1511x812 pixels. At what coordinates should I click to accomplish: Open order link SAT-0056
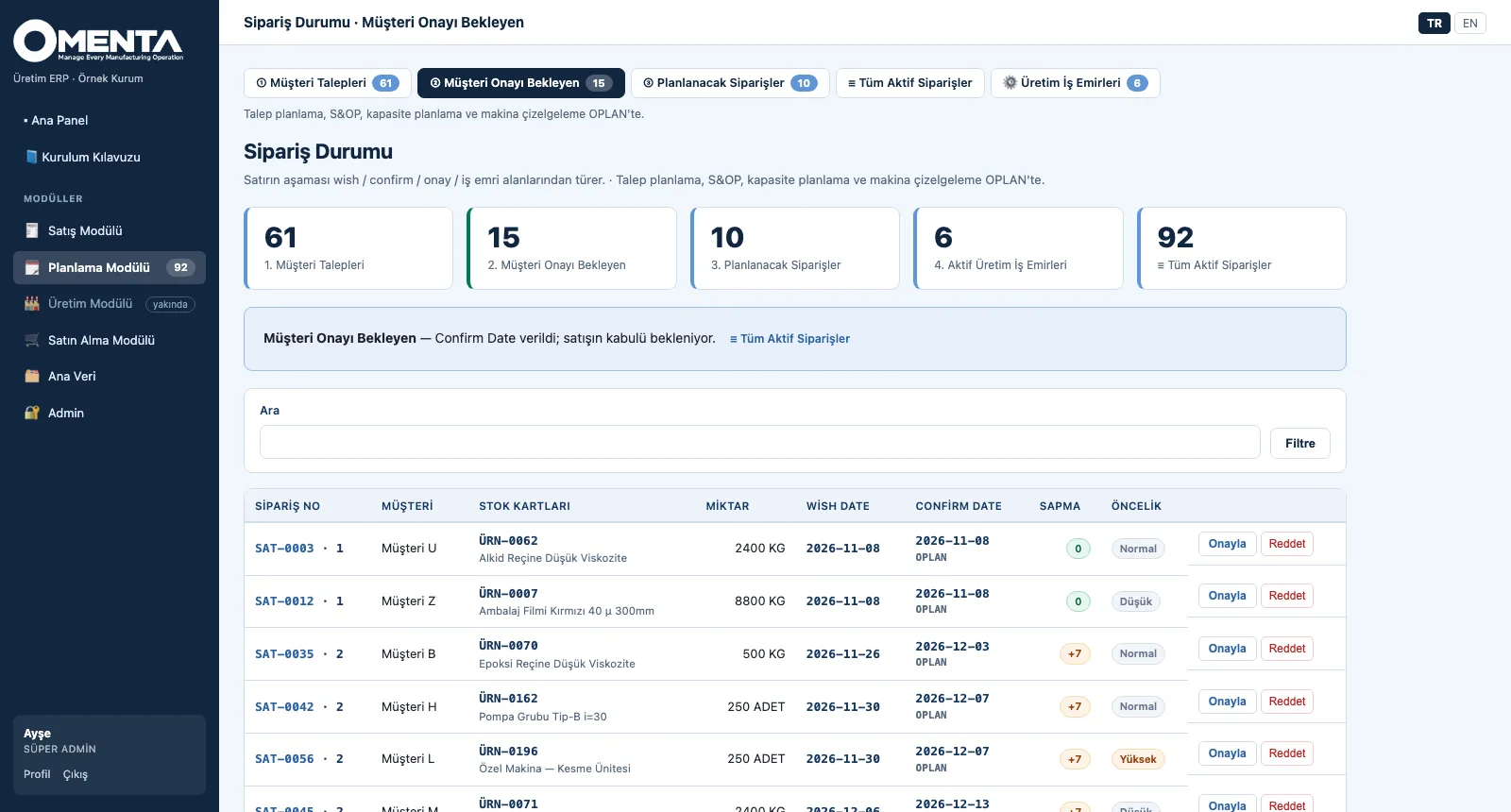click(x=284, y=759)
